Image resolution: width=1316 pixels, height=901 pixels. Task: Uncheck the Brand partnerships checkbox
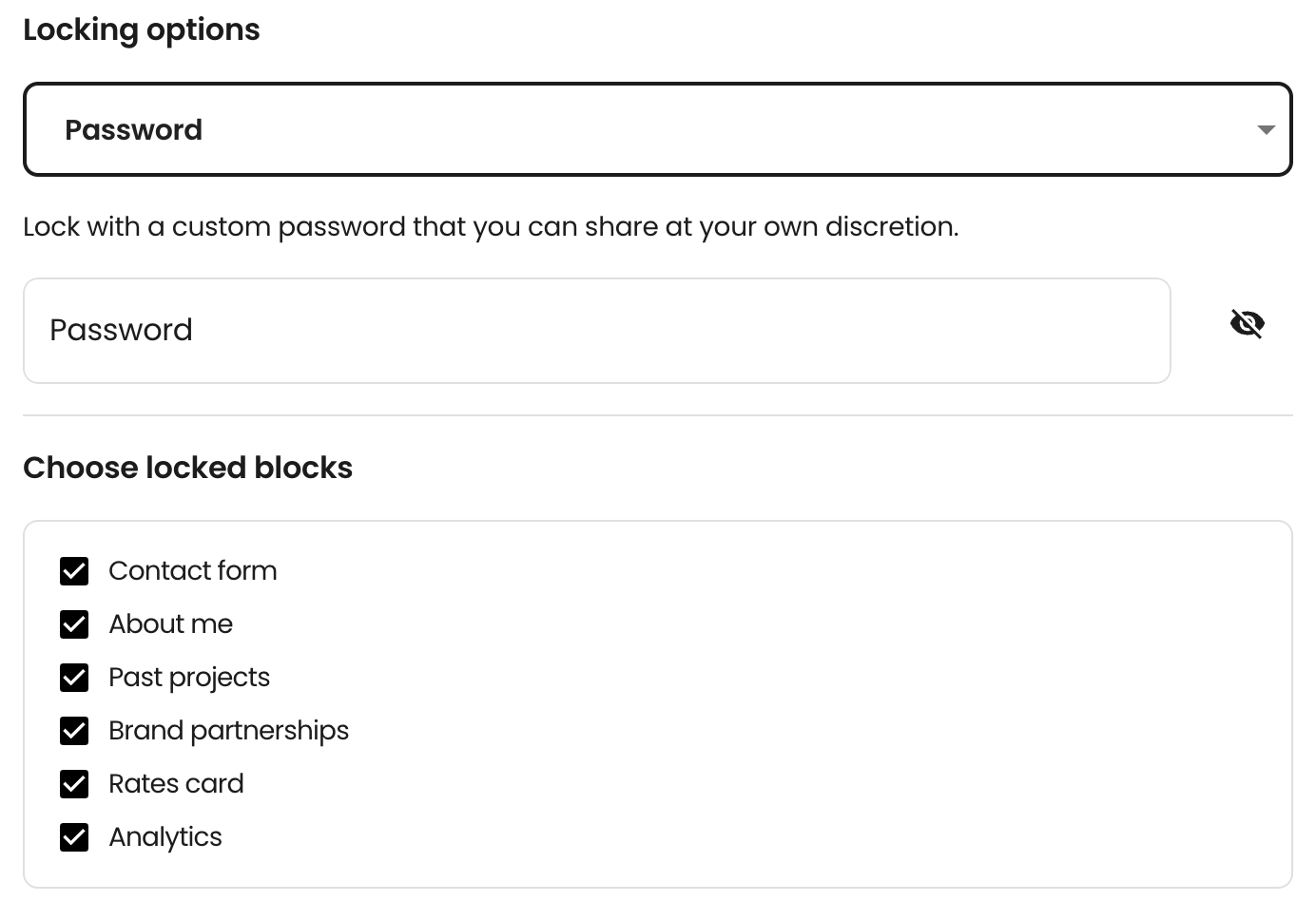74,731
